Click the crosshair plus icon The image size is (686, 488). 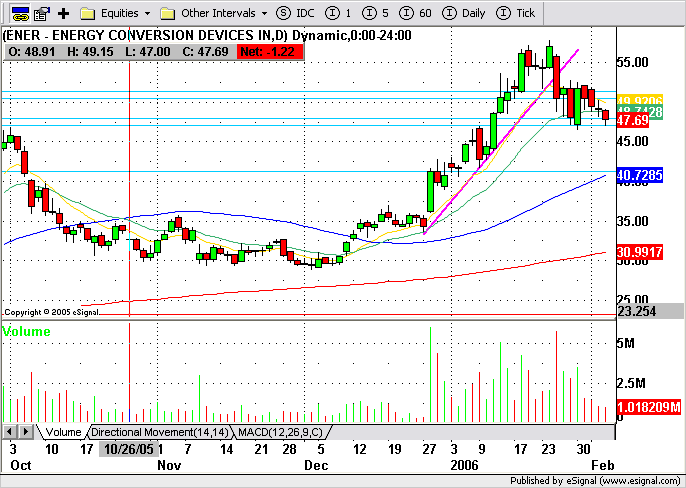[63, 14]
